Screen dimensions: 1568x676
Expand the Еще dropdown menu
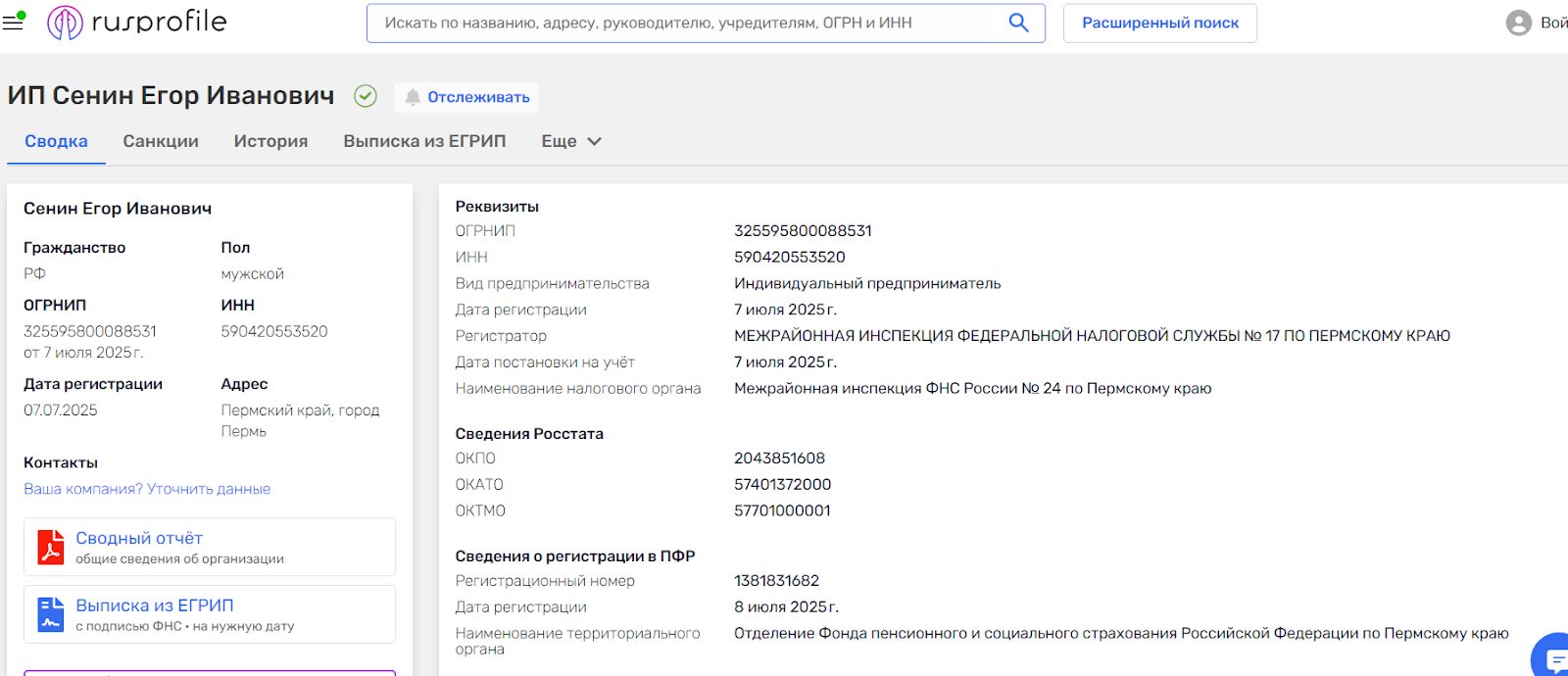tap(571, 141)
